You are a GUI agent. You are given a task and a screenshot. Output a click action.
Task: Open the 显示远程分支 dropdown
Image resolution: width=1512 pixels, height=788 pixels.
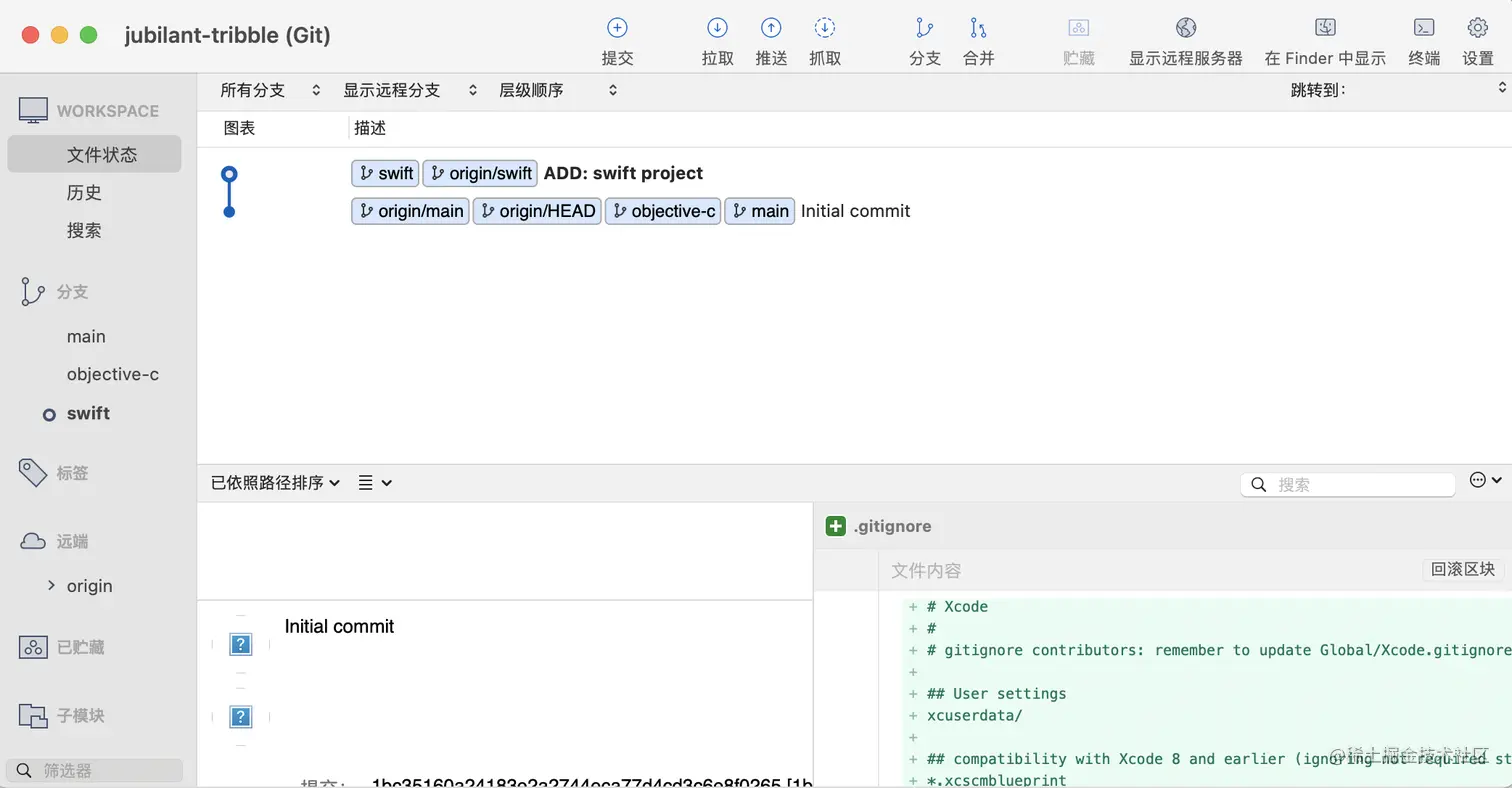pyautogui.click(x=411, y=90)
